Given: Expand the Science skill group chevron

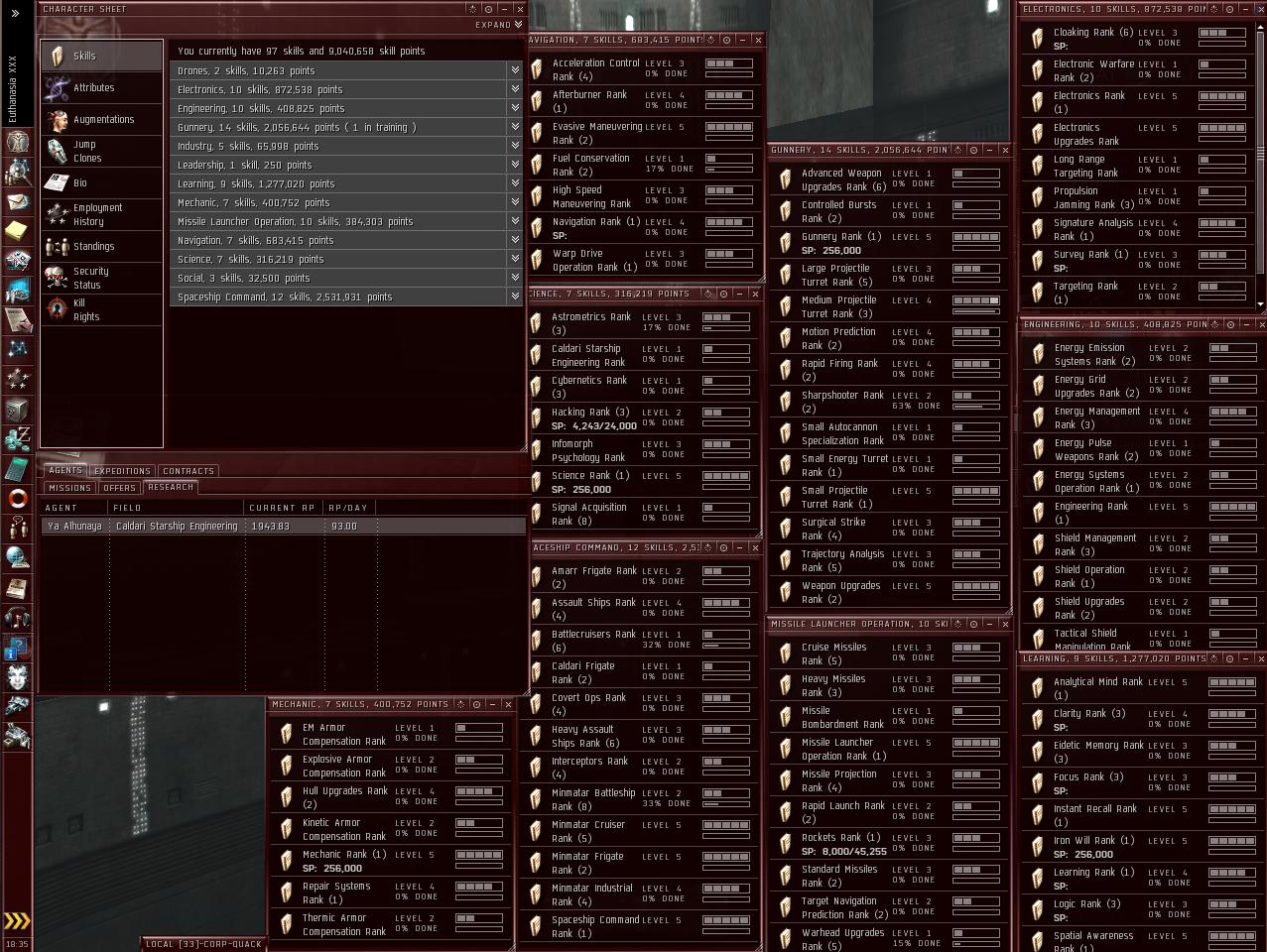Looking at the screenshot, I should (515, 259).
